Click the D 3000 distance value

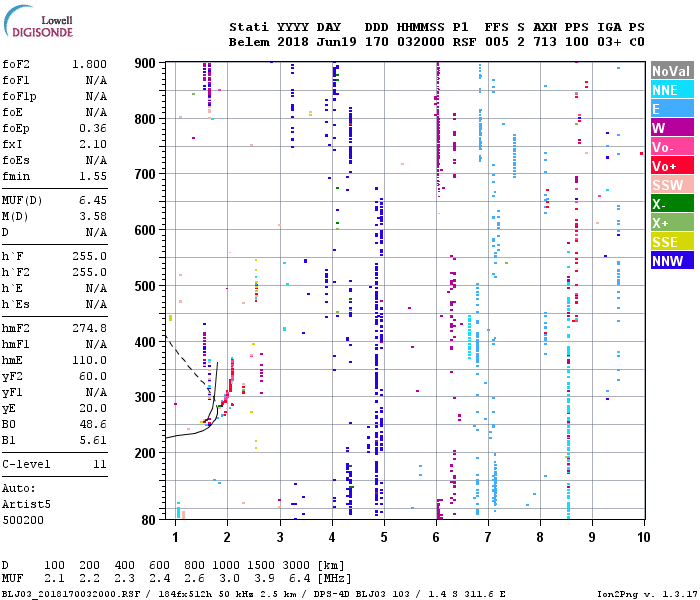pyautogui.click(x=296, y=565)
